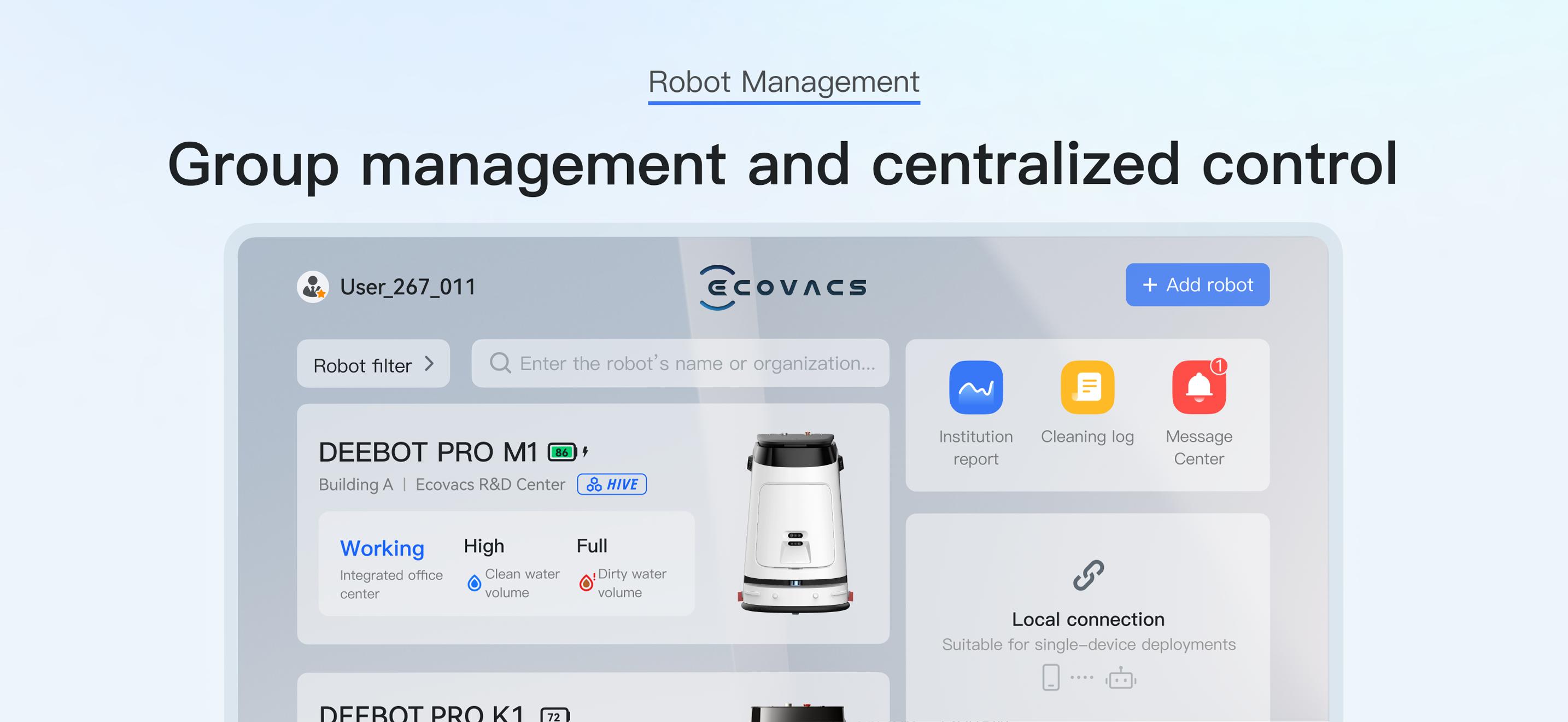Open the Robot filter dropdown

373,363
